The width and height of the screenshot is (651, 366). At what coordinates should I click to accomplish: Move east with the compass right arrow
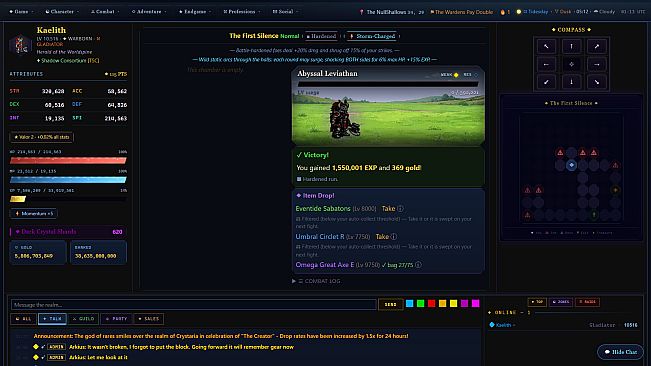[597, 64]
